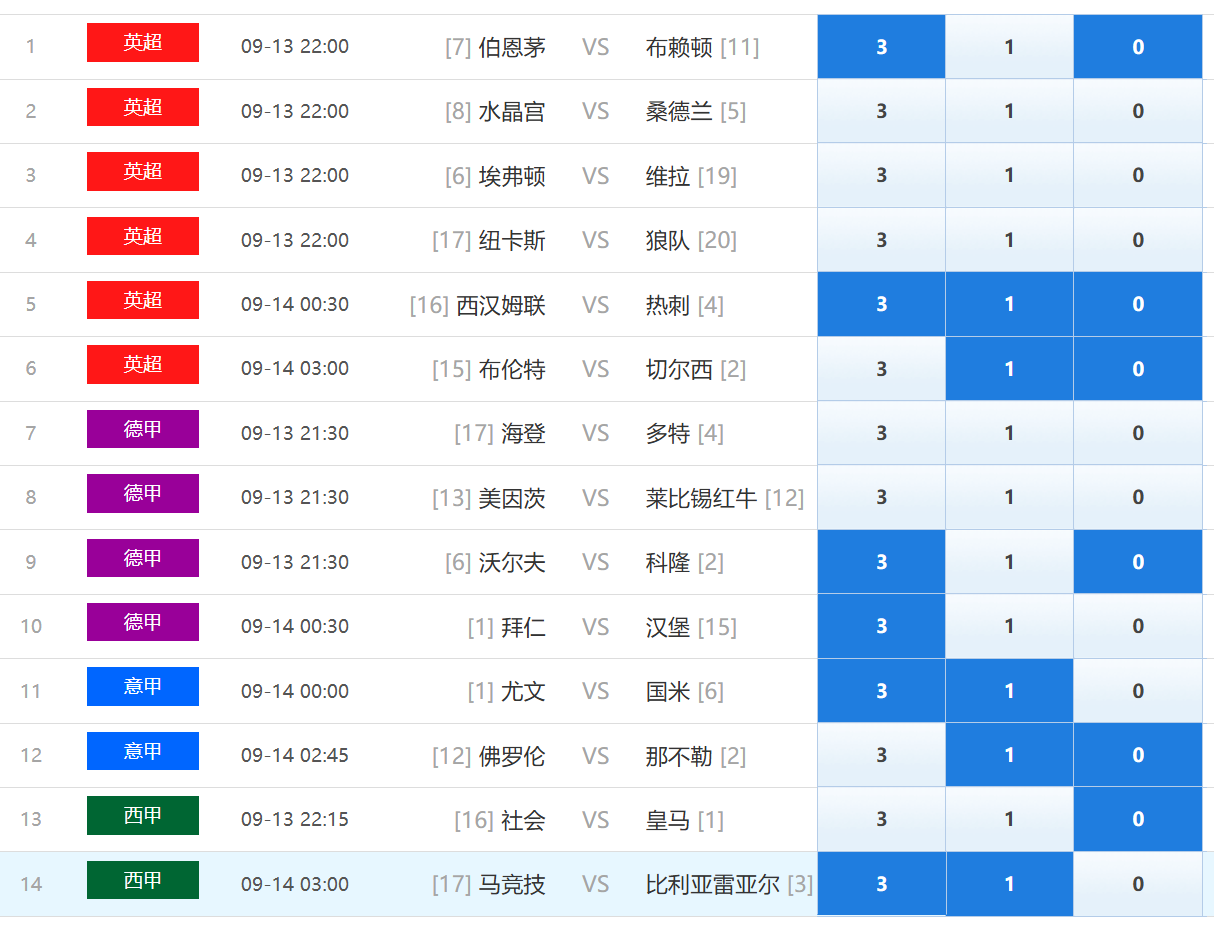Image resolution: width=1214 pixels, height=926 pixels.
Task: Open away team 切尔西
Action: click(x=679, y=369)
